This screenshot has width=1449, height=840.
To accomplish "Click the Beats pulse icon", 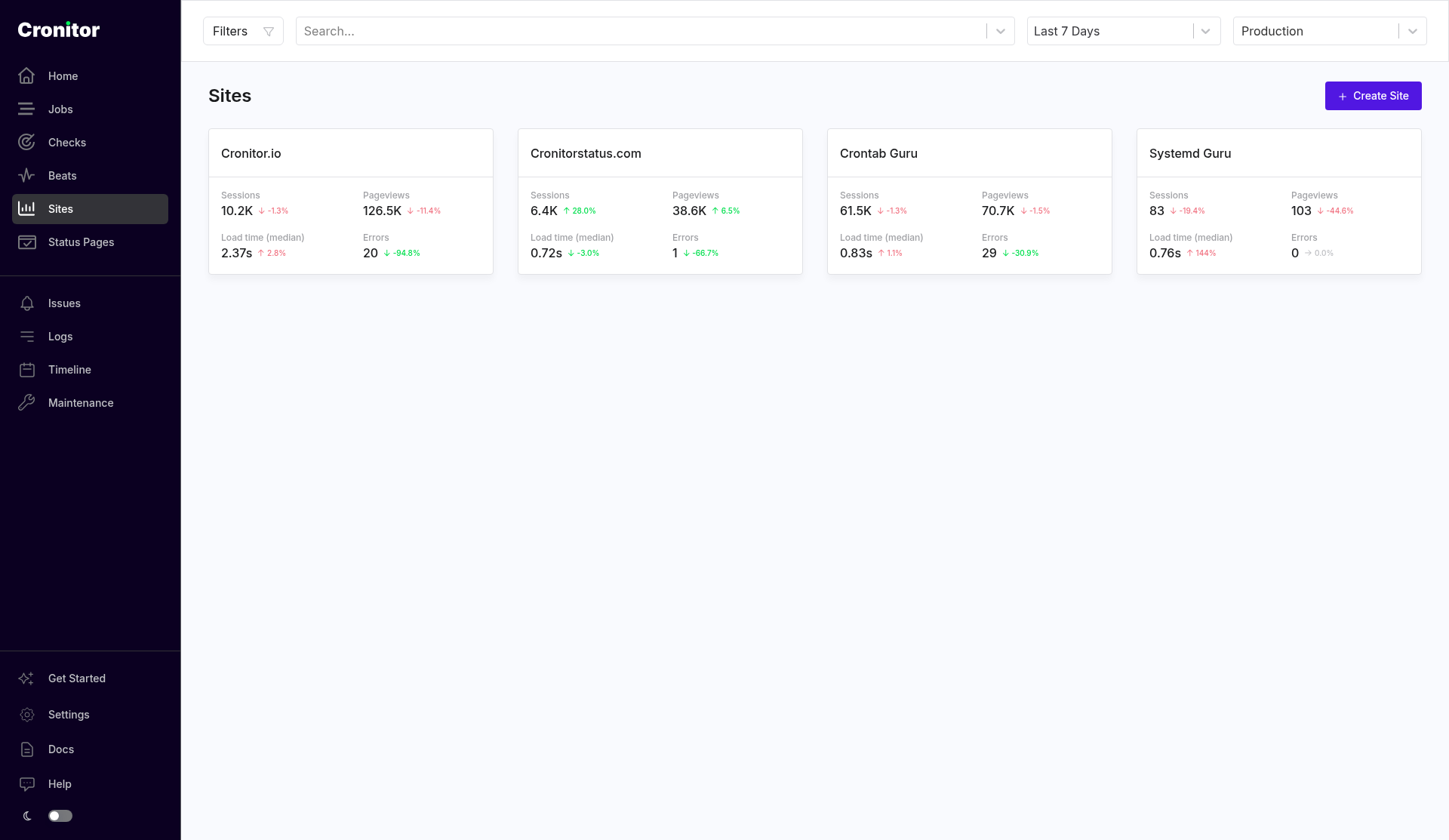I will 26,176.
